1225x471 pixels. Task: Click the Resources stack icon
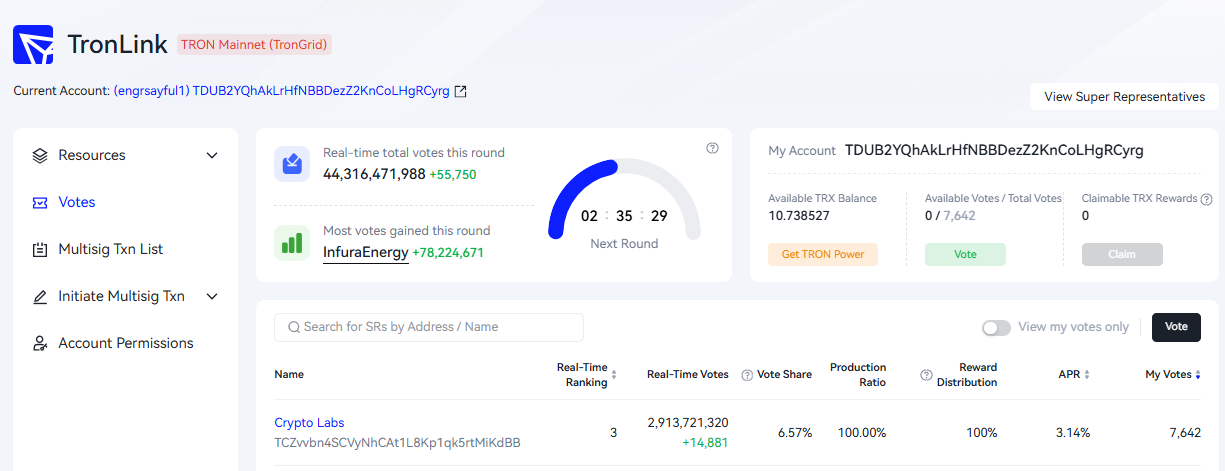(40, 155)
